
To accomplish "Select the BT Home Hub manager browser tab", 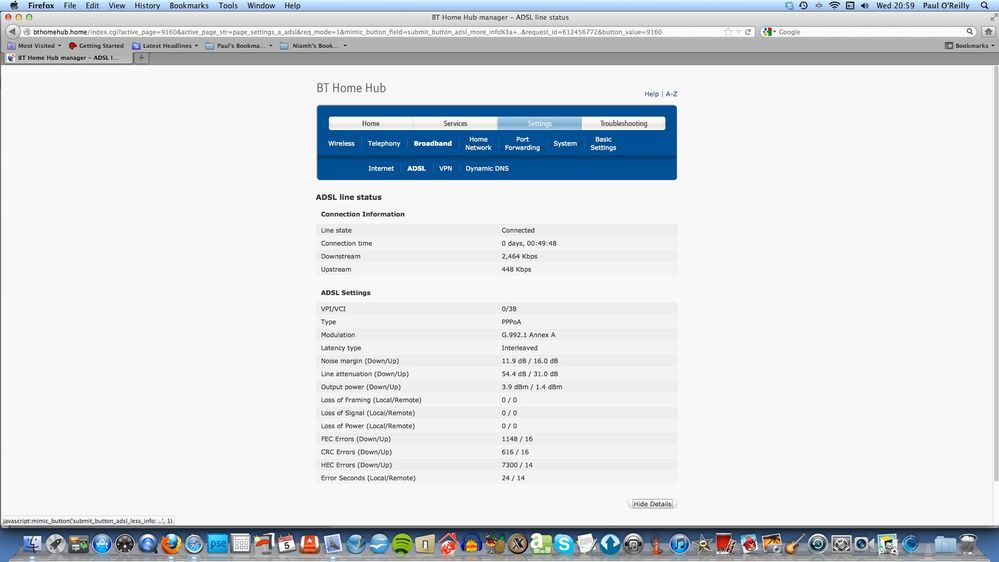I will click(68, 57).
